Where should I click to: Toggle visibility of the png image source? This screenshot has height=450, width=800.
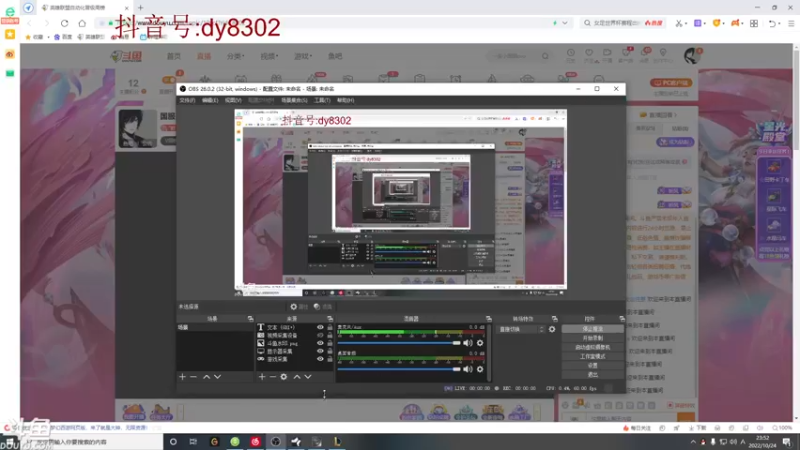pos(320,343)
